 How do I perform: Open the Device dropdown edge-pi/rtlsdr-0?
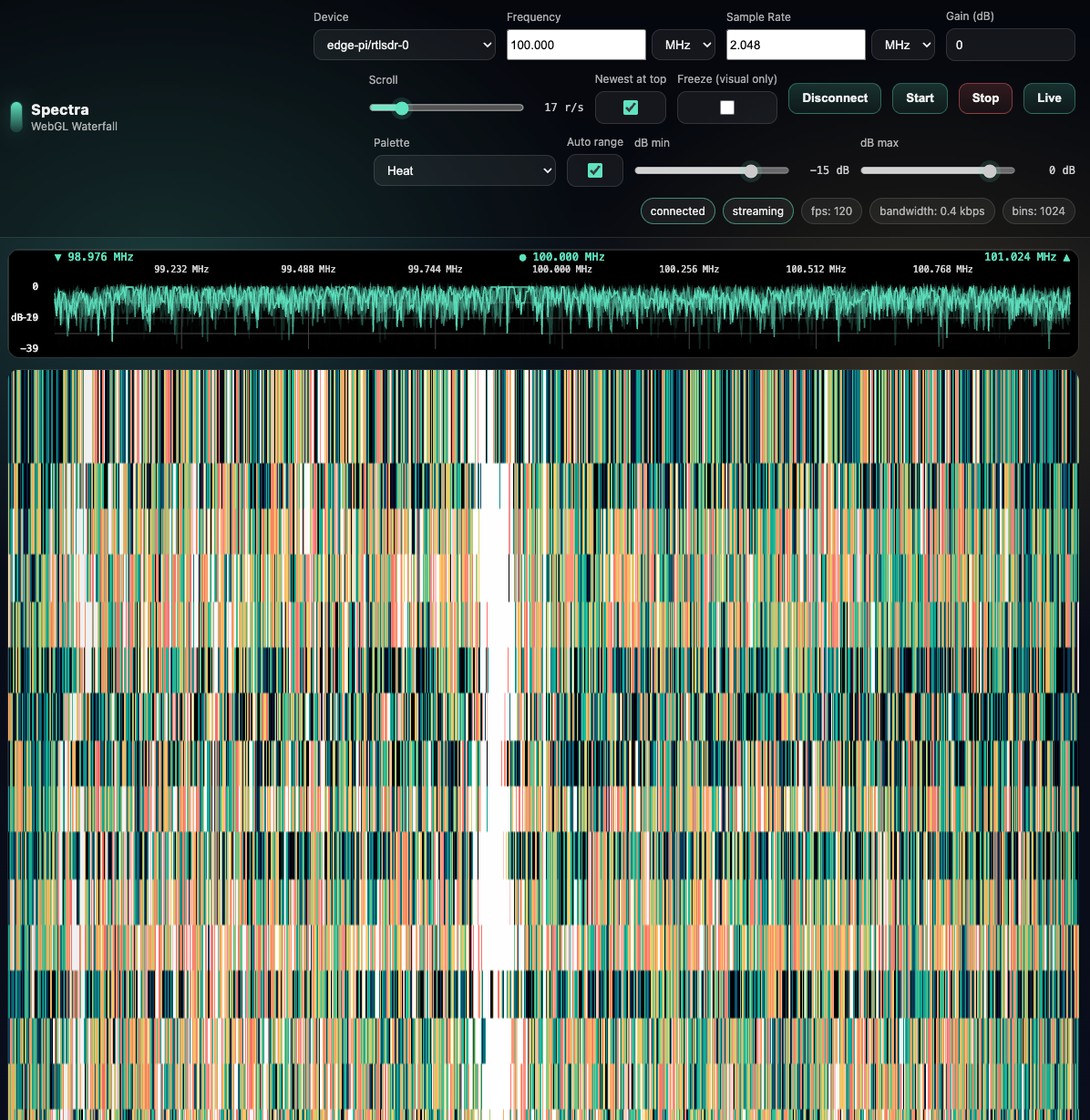pyautogui.click(x=404, y=45)
